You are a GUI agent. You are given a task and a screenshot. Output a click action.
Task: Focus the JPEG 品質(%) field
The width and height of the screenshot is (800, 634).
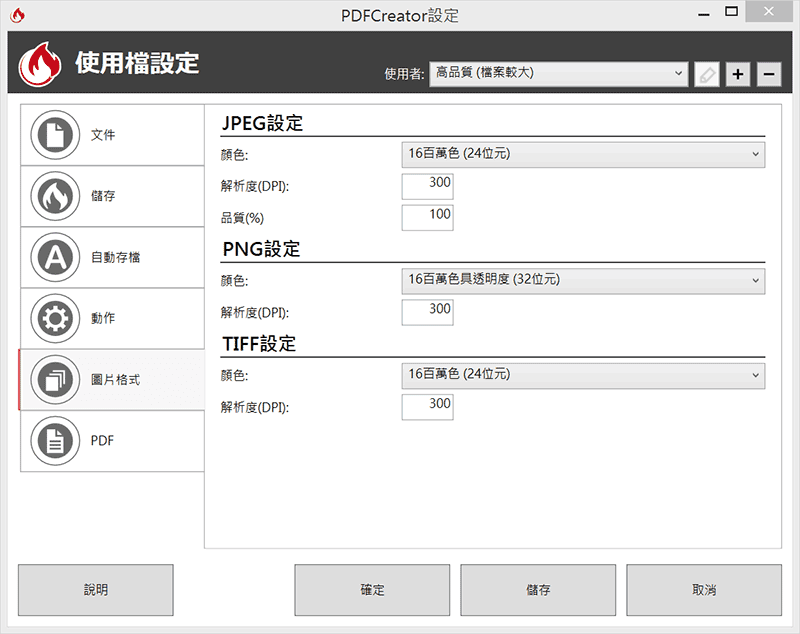click(428, 218)
